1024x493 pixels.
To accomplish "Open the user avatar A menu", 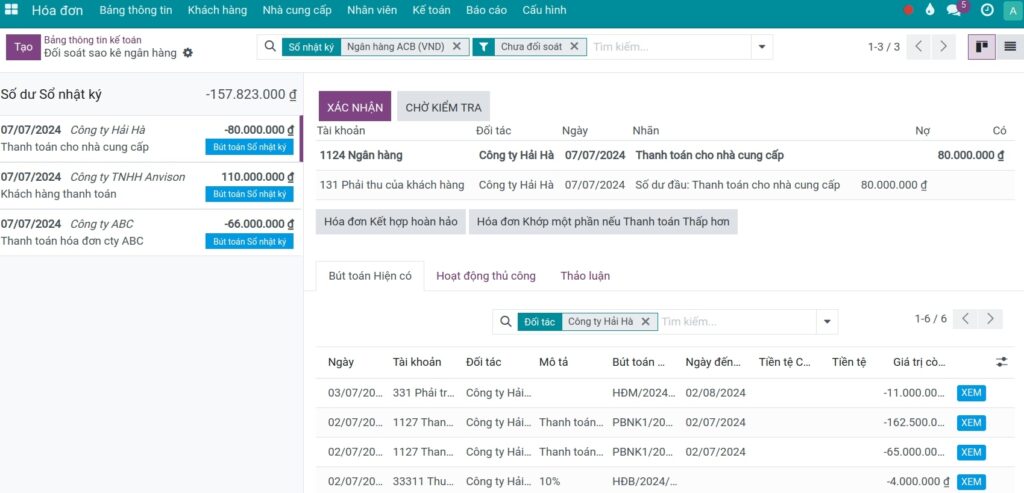I will pyautogui.click(x=1013, y=10).
